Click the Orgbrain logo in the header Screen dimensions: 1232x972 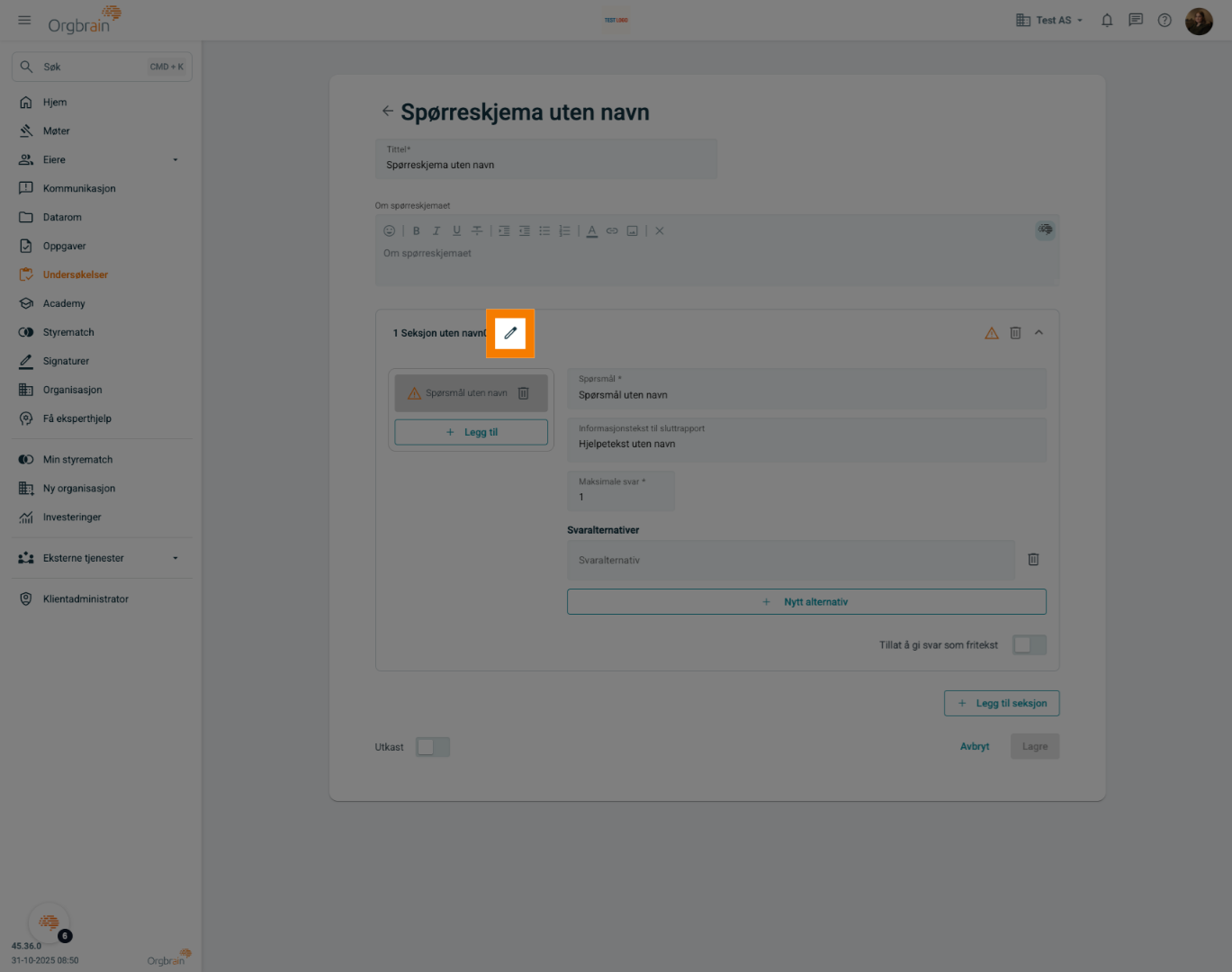coord(85,20)
